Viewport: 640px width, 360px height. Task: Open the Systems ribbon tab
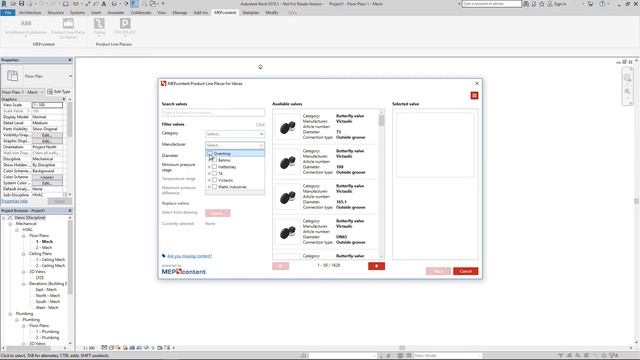tap(77, 13)
